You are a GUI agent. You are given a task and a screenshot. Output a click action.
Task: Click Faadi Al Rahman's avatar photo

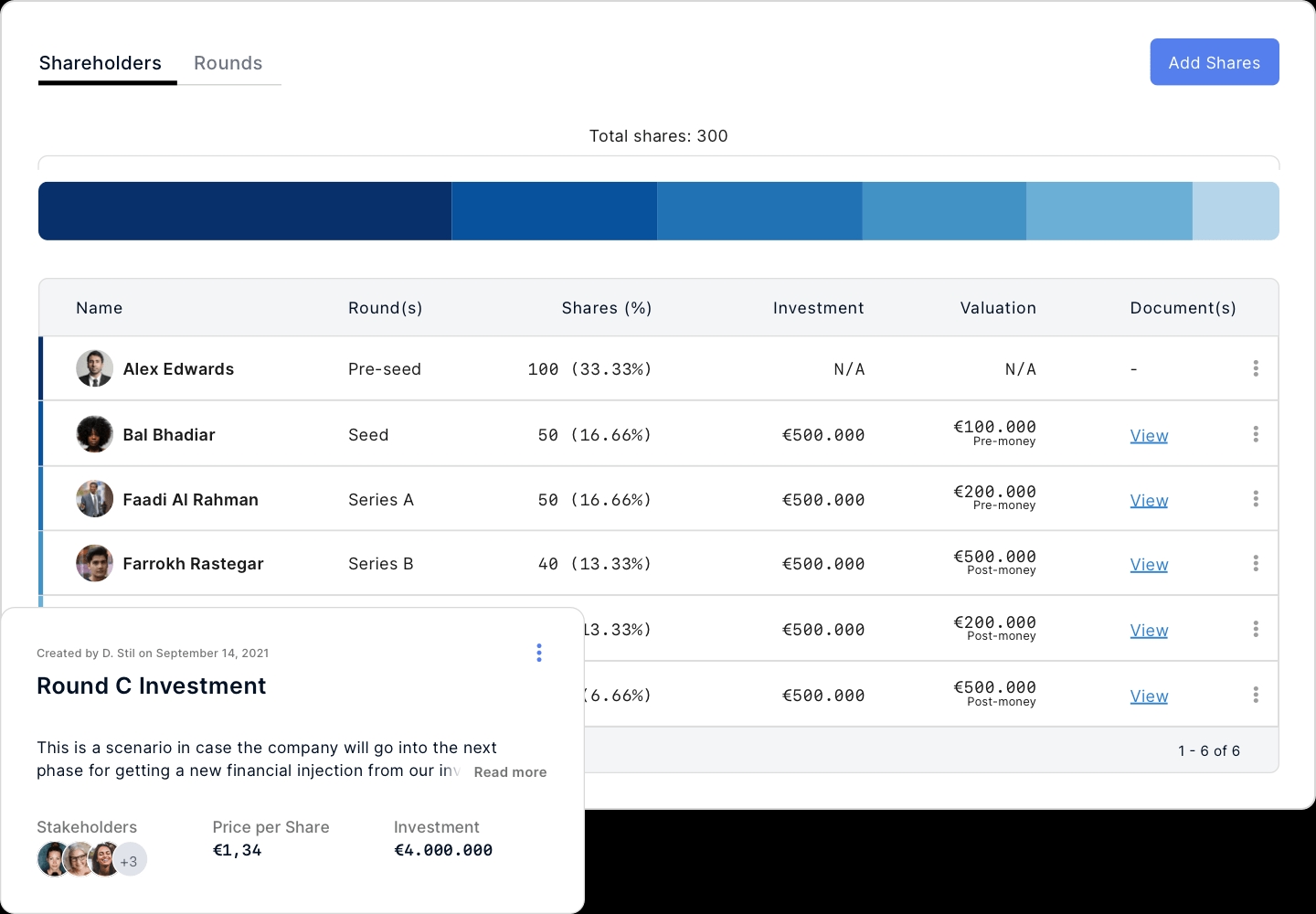click(94, 499)
